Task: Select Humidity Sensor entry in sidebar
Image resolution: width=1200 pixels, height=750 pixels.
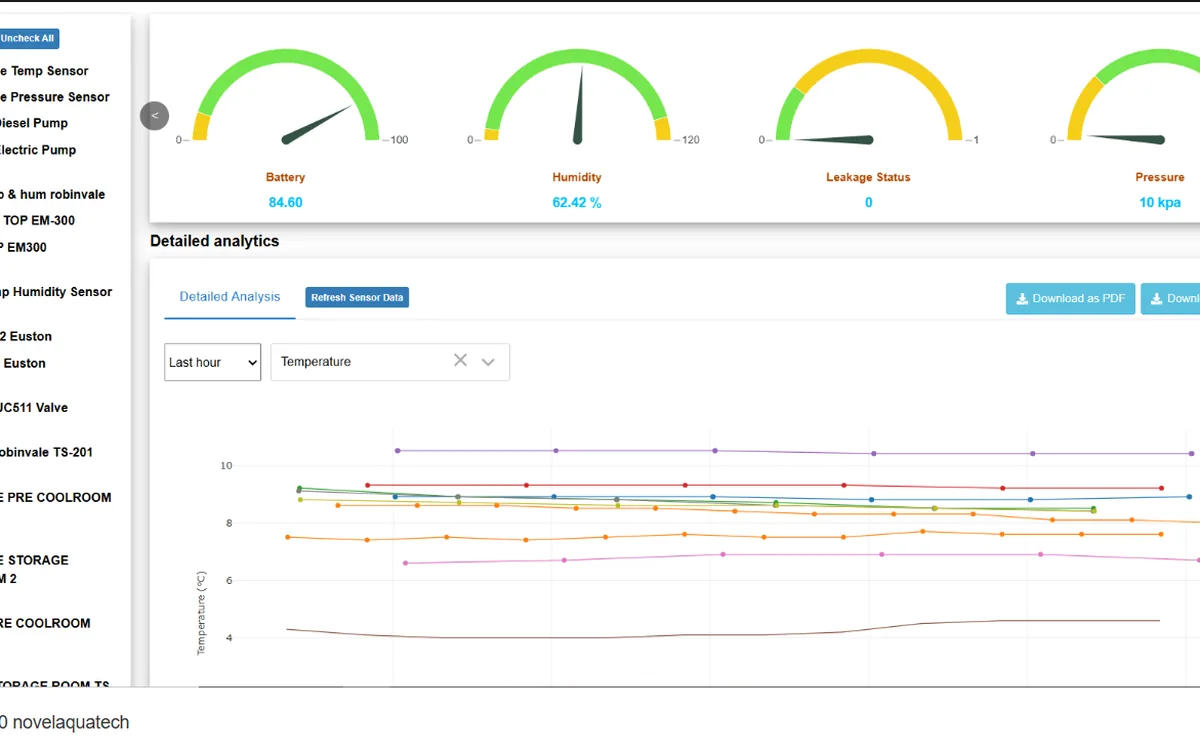Action: pos(56,292)
